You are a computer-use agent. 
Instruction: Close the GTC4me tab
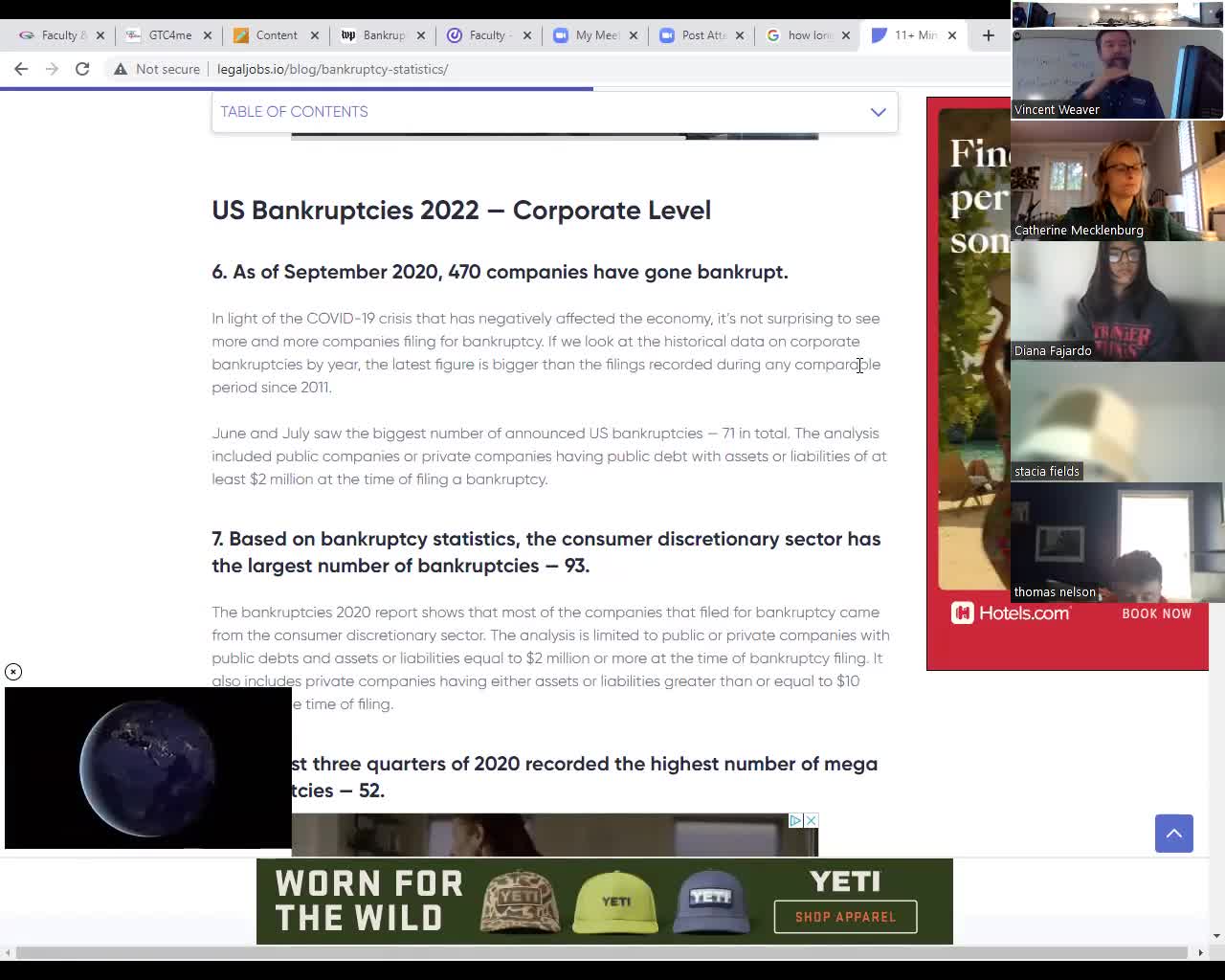[208, 35]
